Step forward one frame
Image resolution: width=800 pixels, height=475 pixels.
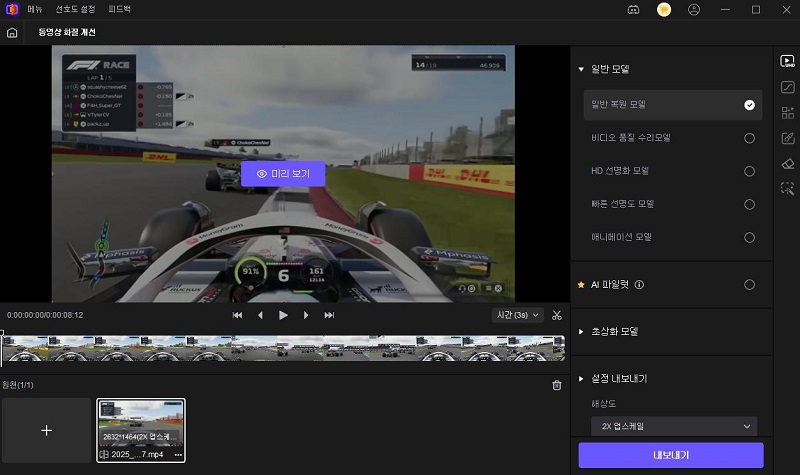point(306,315)
